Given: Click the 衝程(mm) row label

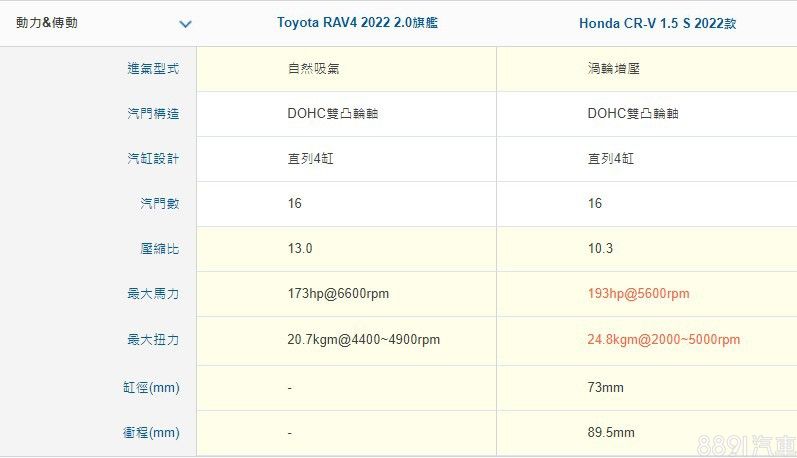Looking at the screenshot, I should click(x=153, y=433).
